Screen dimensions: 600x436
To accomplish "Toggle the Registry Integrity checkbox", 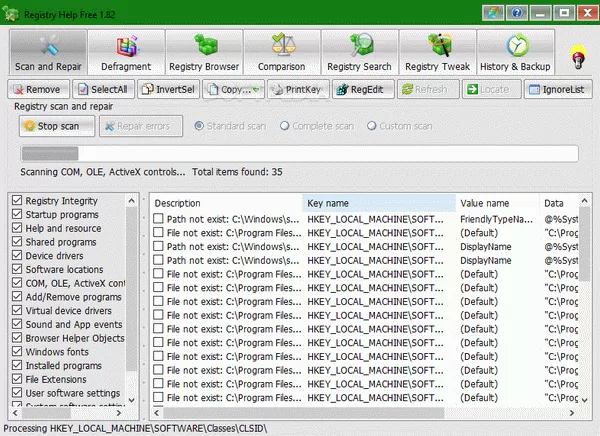I will 17,200.
